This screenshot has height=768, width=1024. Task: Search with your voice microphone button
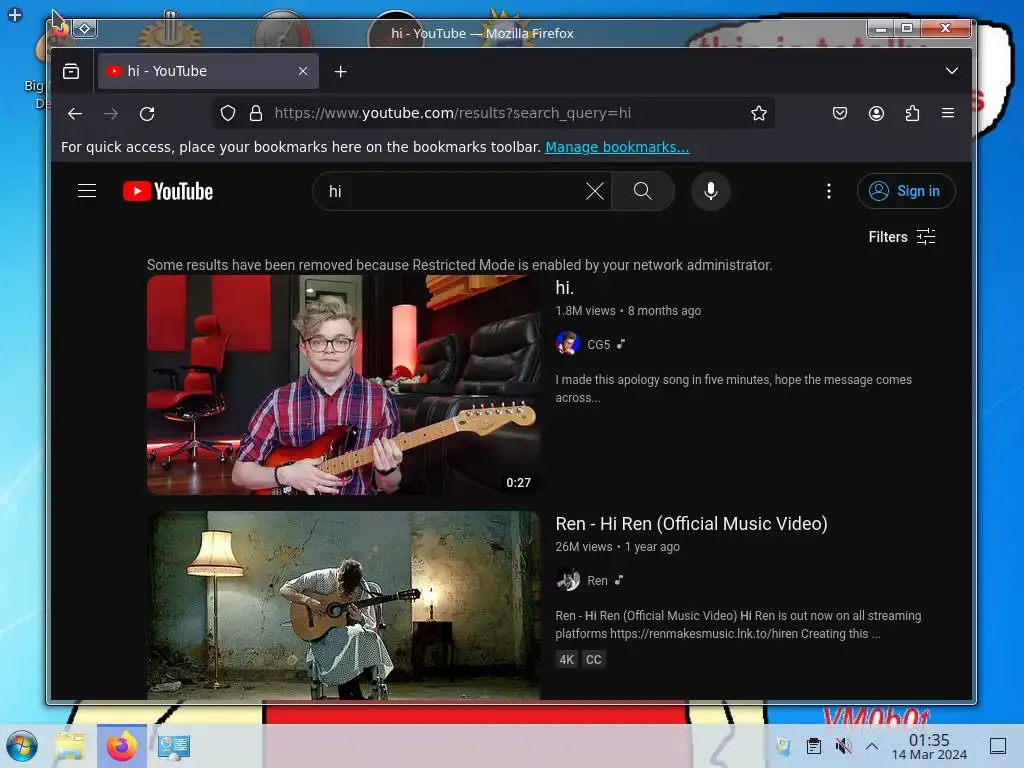[x=711, y=191]
